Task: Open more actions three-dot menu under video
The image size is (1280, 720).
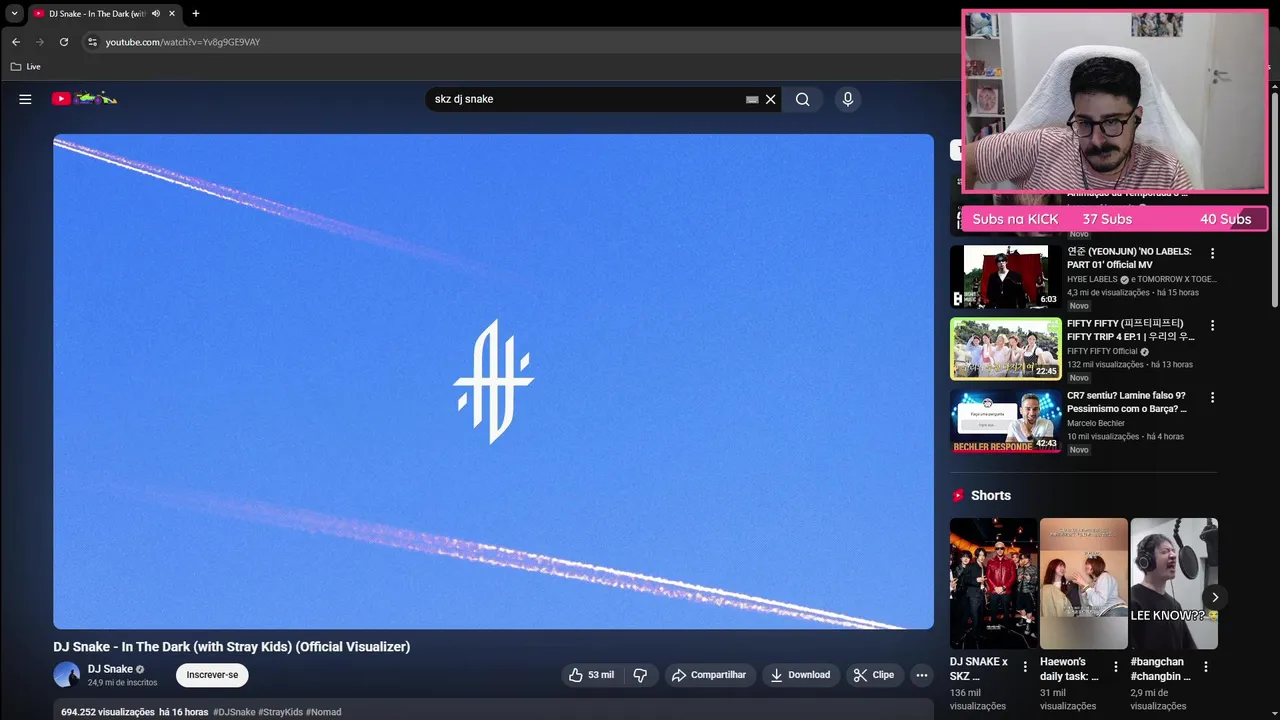Action: 922,675
